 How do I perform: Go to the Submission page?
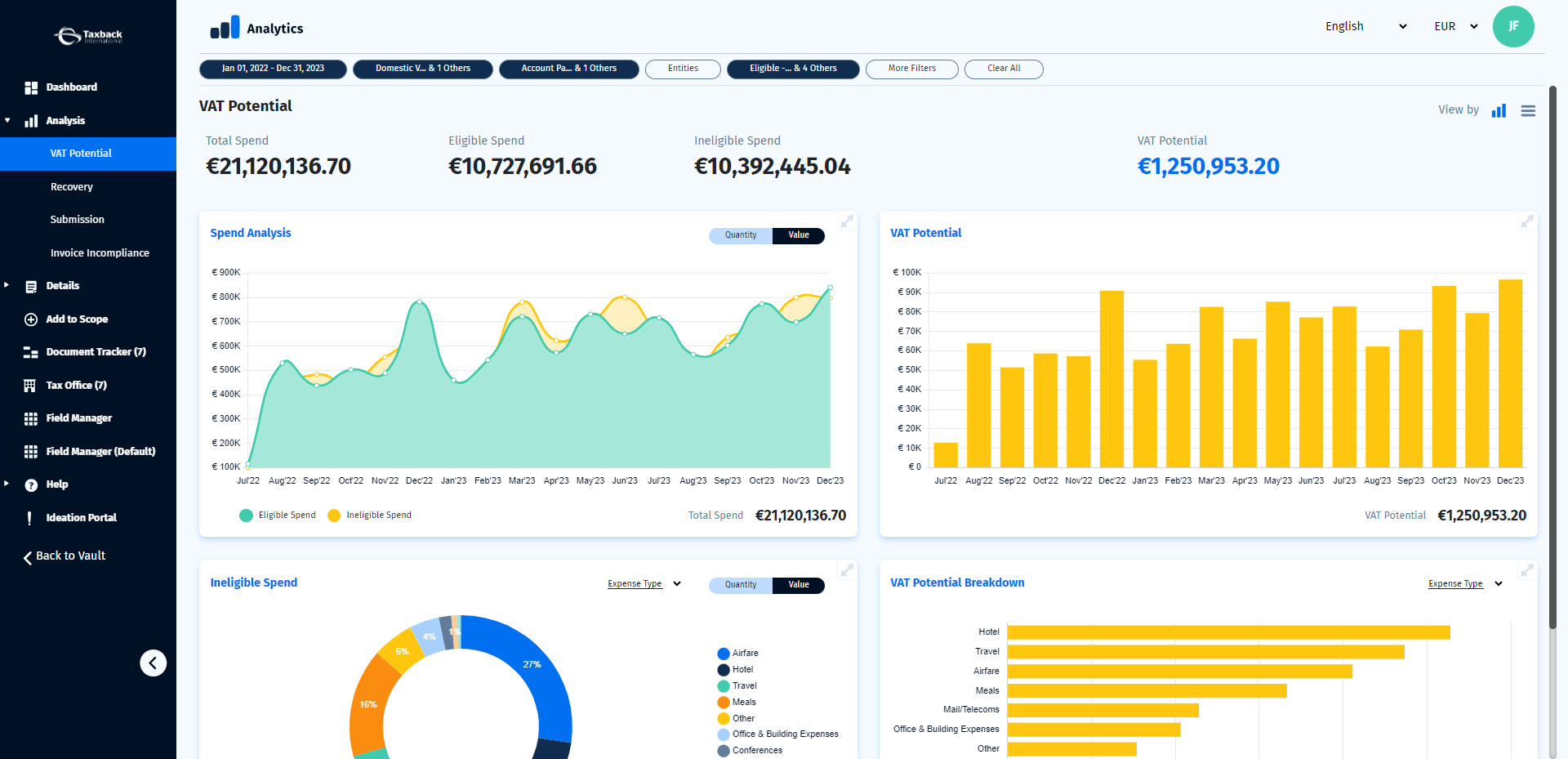click(x=78, y=220)
